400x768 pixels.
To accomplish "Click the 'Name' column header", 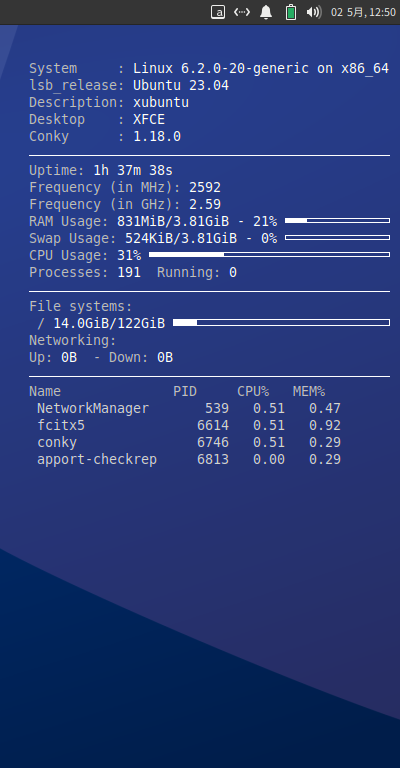I will [45, 391].
